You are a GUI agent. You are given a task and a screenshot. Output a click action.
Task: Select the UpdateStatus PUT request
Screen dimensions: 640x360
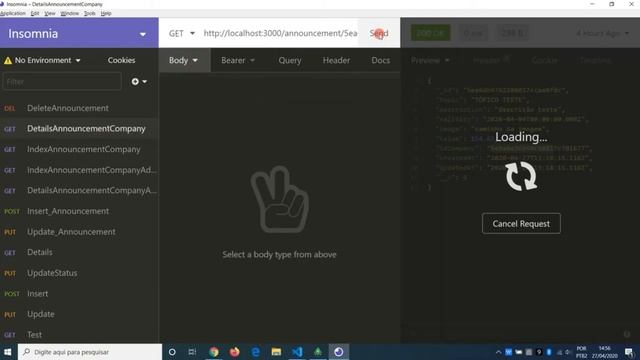(x=79, y=273)
